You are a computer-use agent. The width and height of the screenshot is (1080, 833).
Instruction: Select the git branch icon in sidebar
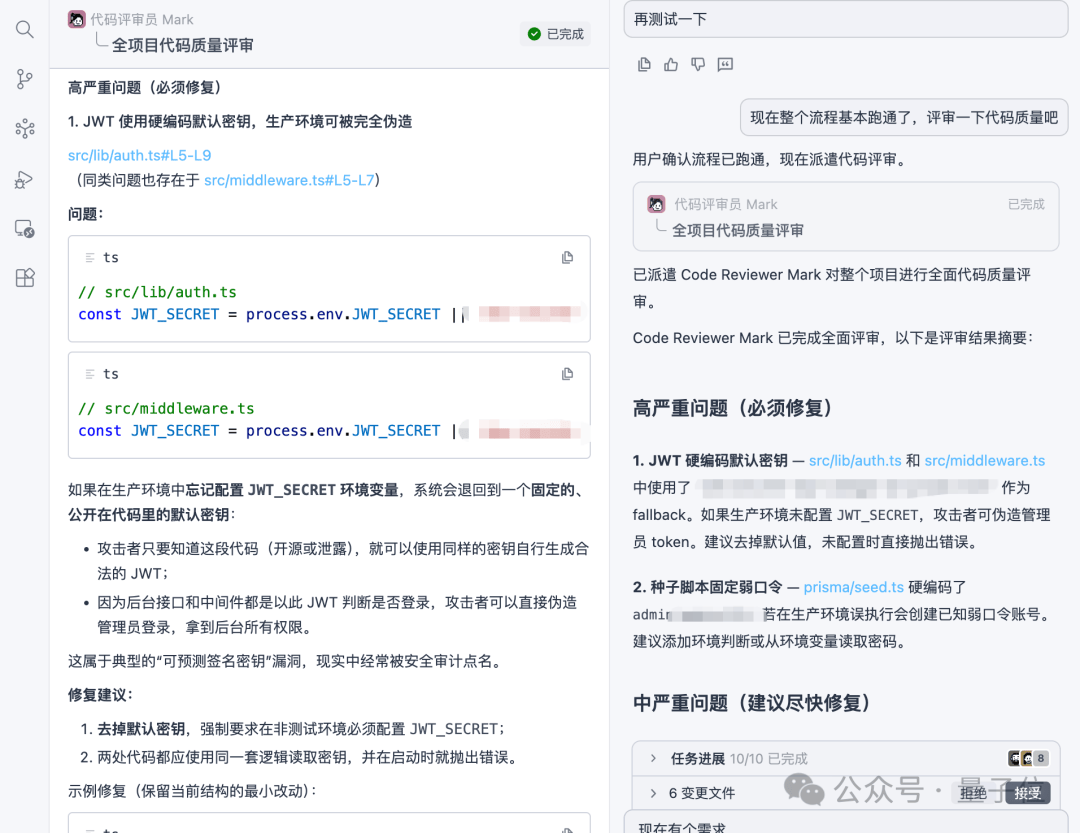point(24,79)
